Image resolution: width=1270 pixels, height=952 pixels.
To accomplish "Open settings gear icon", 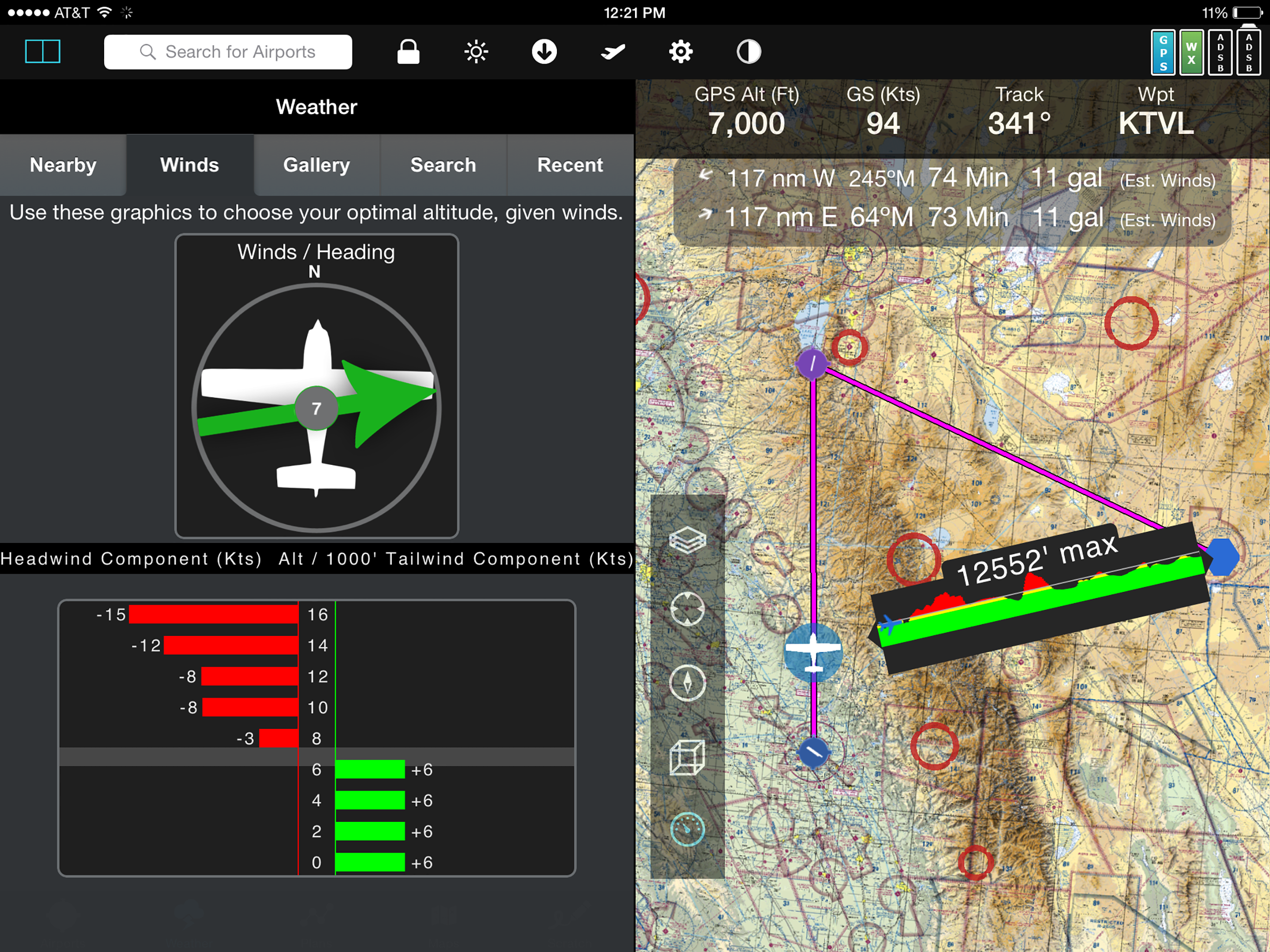I will coord(681,52).
